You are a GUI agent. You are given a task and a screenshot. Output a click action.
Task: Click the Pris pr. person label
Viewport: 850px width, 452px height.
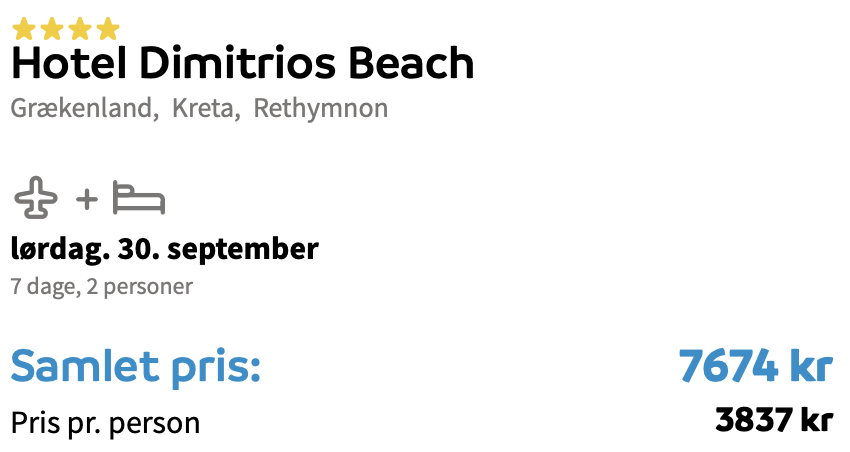pyautogui.click(x=105, y=423)
